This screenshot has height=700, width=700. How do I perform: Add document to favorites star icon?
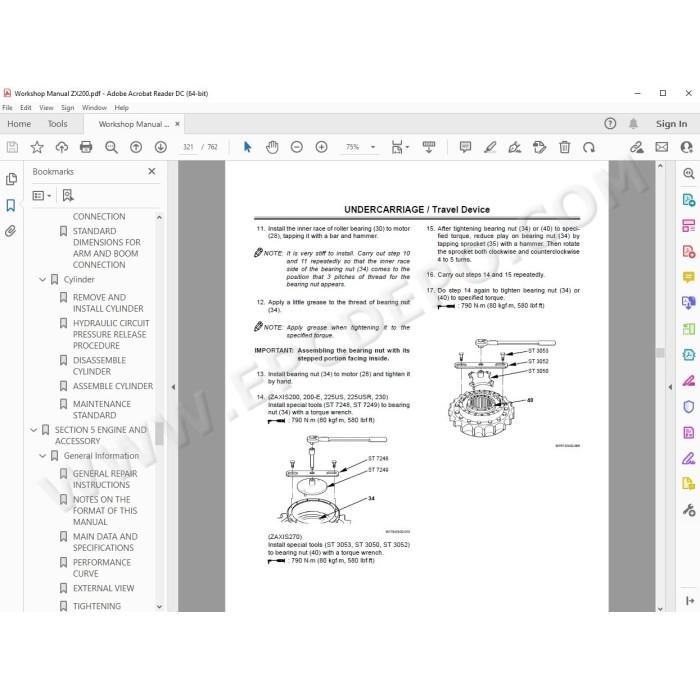(37, 147)
